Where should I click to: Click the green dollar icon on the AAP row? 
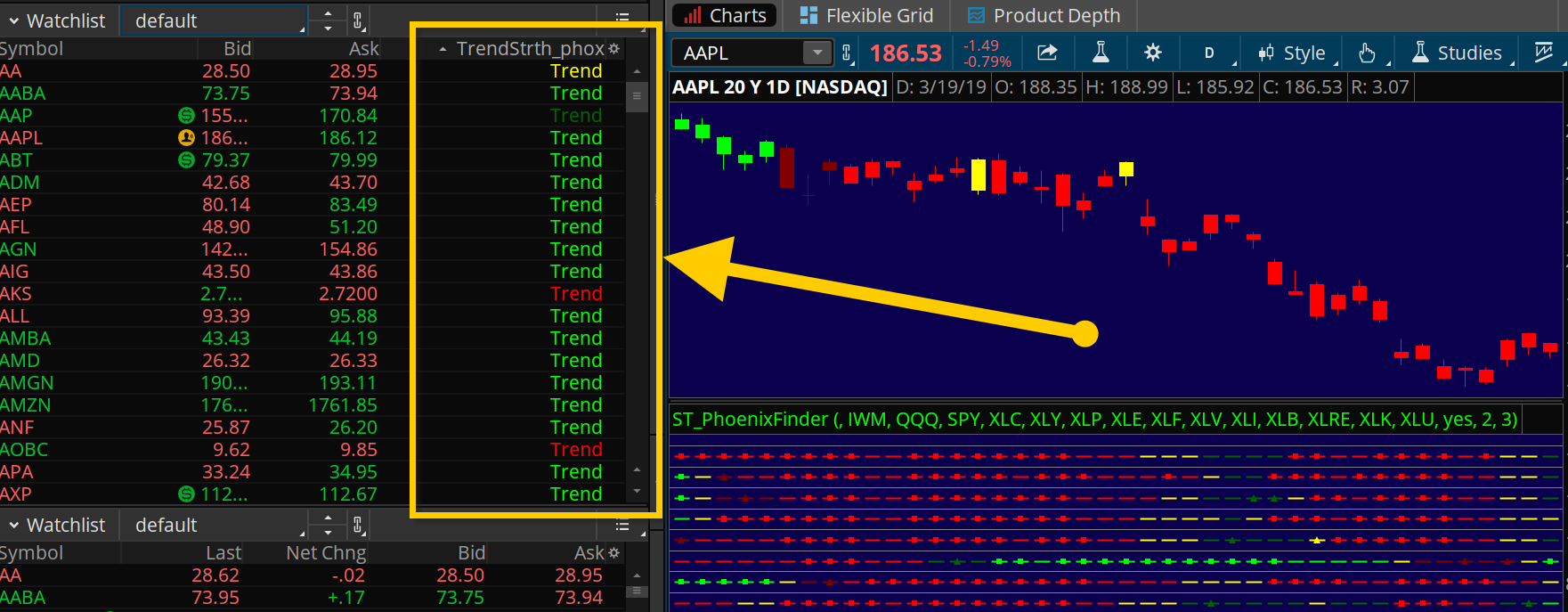[x=186, y=115]
